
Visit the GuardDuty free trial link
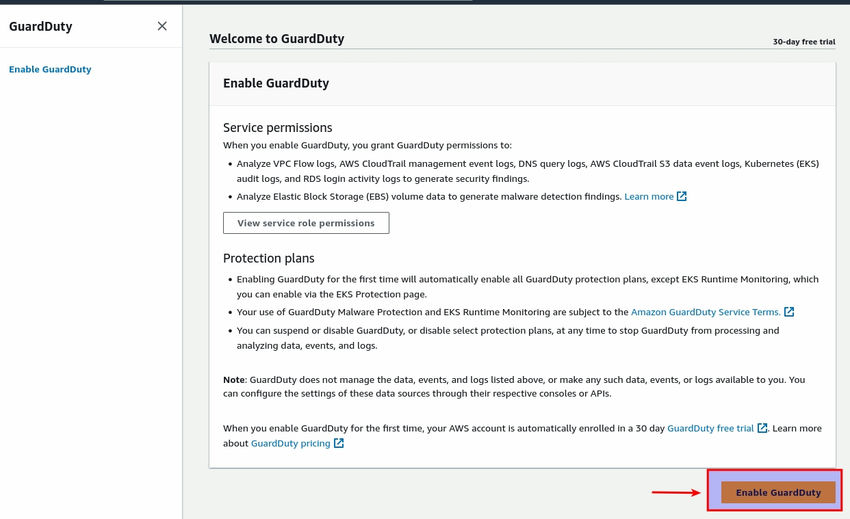coord(710,428)
